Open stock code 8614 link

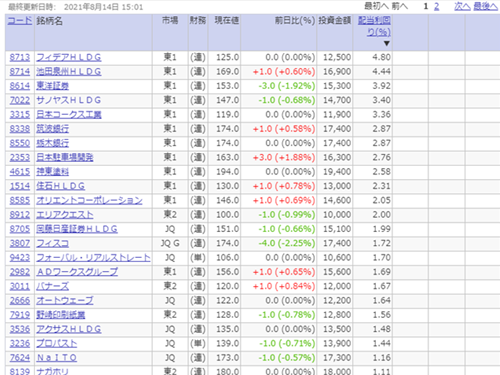[x=20, y=86]
